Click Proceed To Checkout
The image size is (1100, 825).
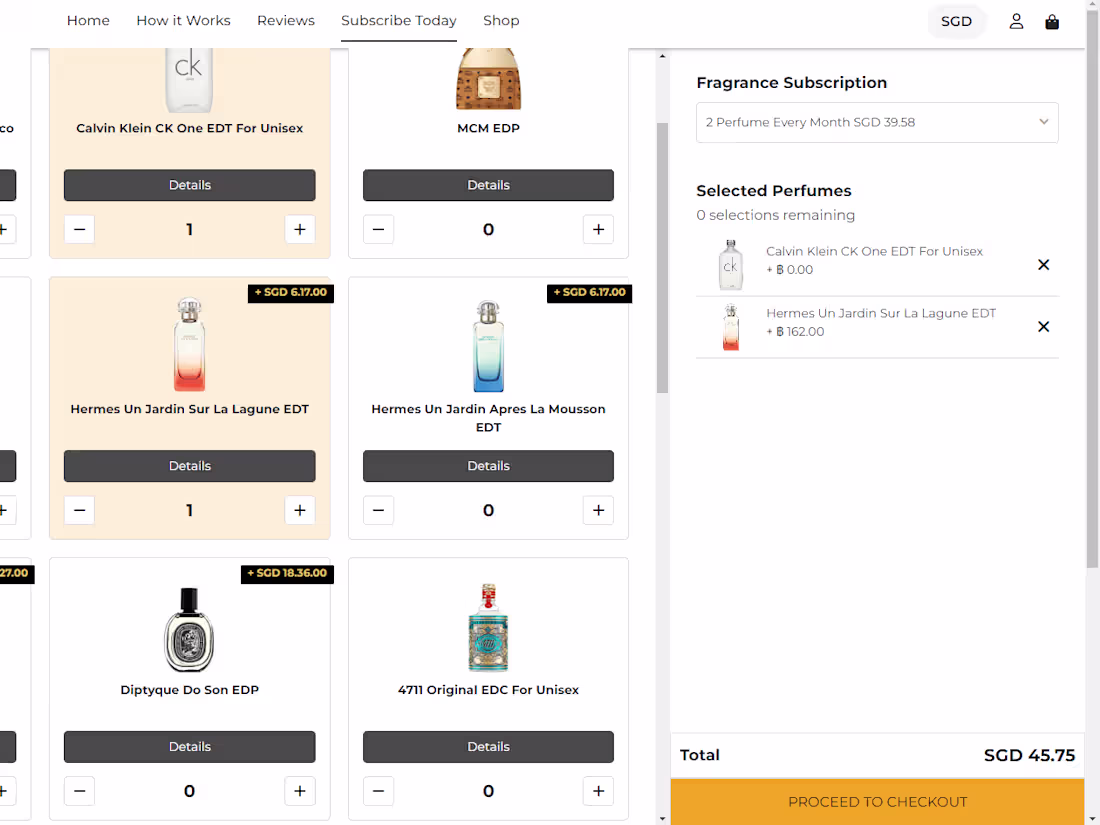(x=877, y=801)
